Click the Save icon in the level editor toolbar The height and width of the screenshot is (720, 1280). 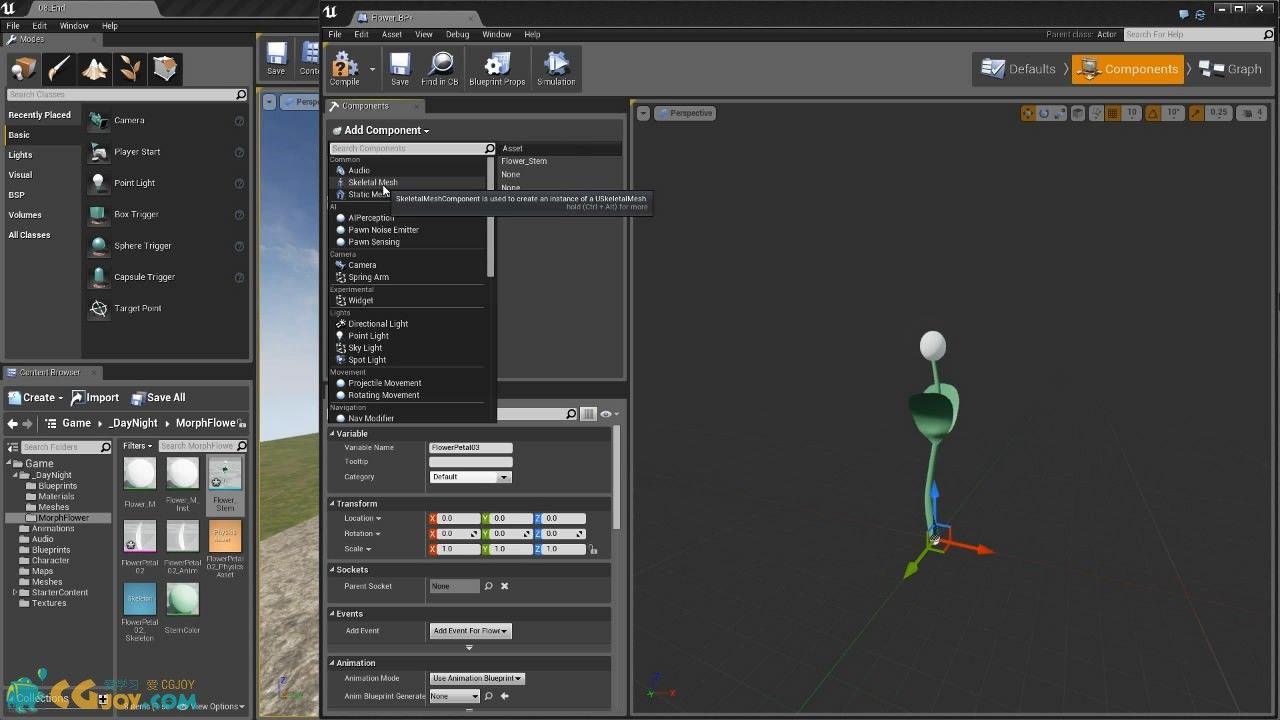click(x=276, y=59)
